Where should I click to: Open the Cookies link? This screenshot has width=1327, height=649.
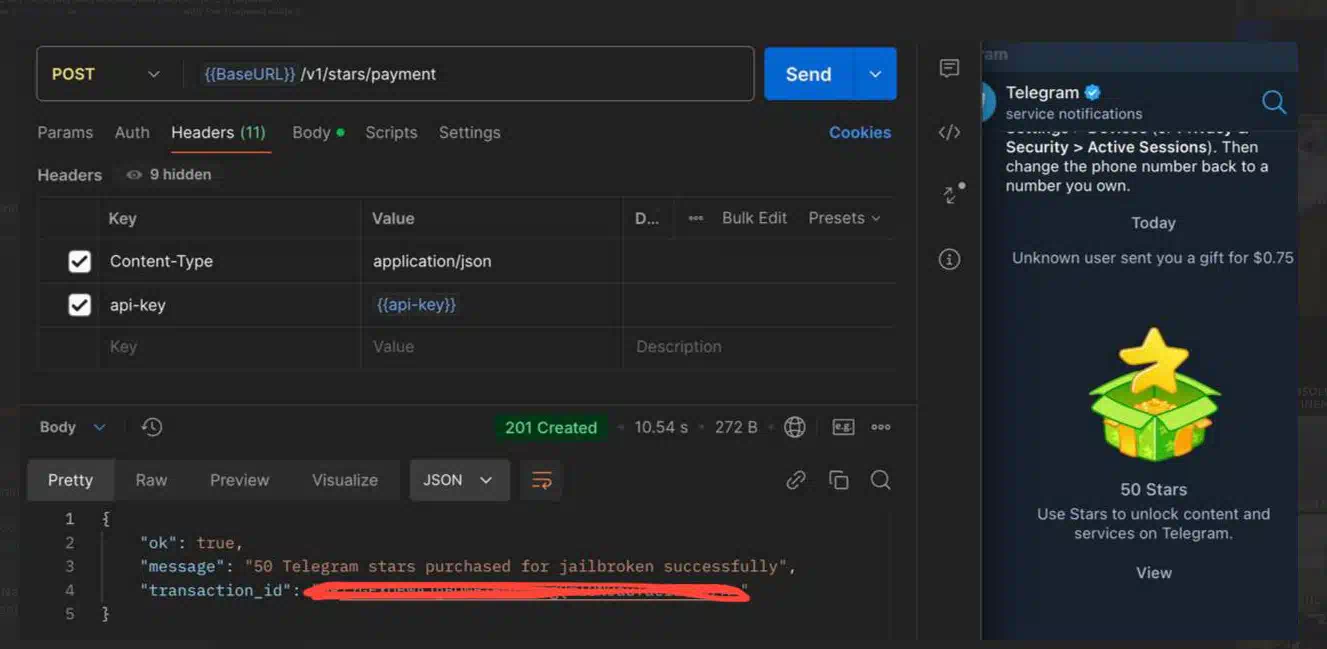[860, 132]
